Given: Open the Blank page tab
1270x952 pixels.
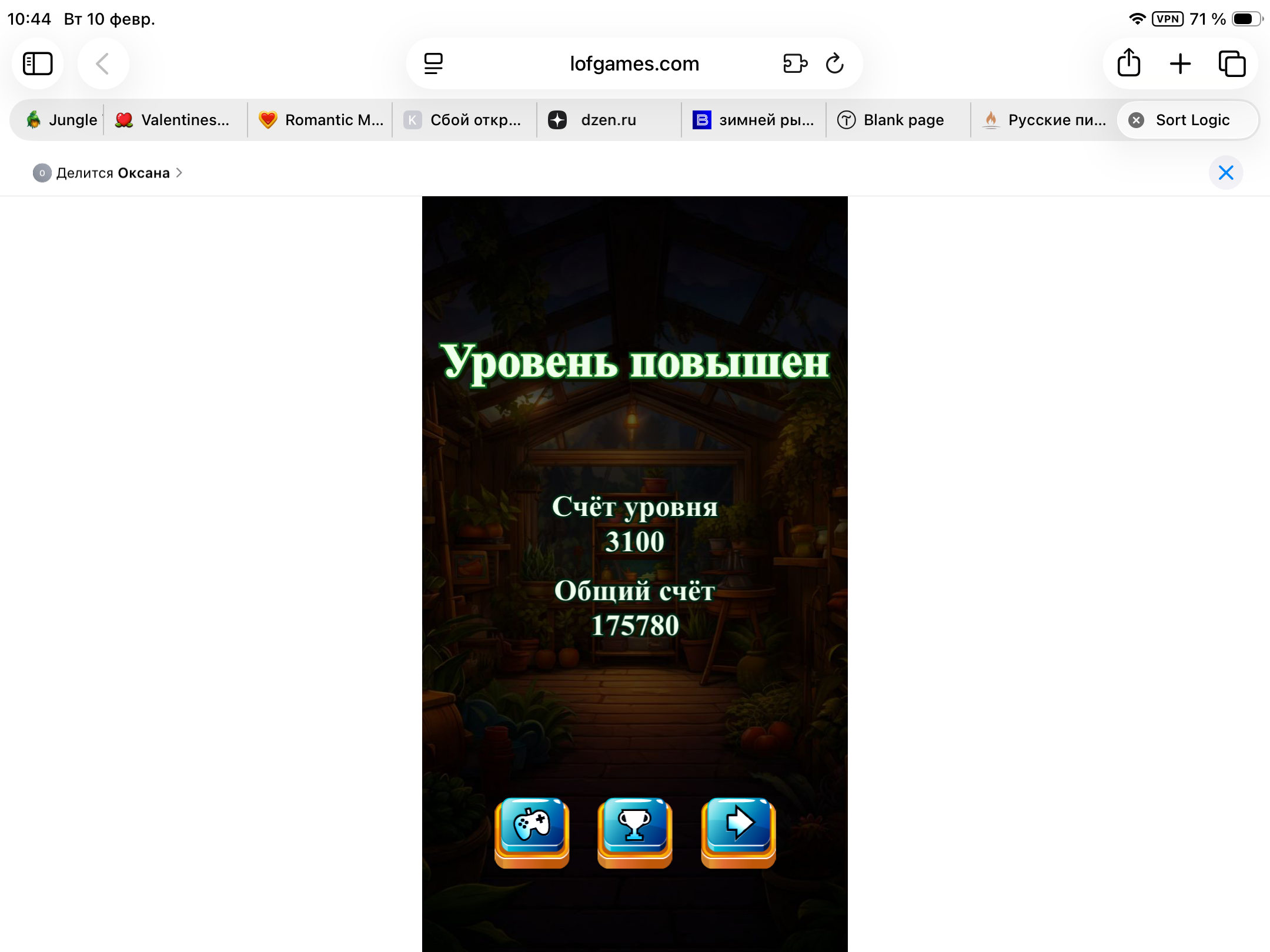Looking at the screenshot, I should tap(903, 120).
